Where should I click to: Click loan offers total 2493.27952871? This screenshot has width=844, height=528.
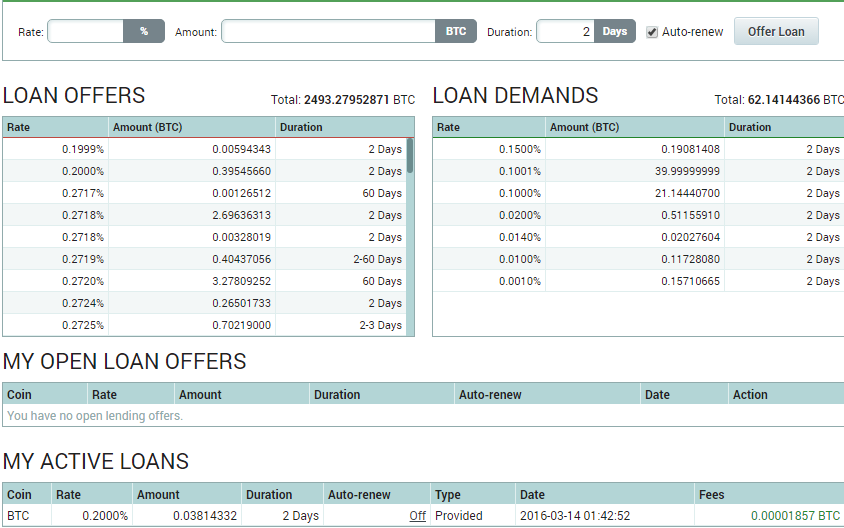tap(346, 100)
